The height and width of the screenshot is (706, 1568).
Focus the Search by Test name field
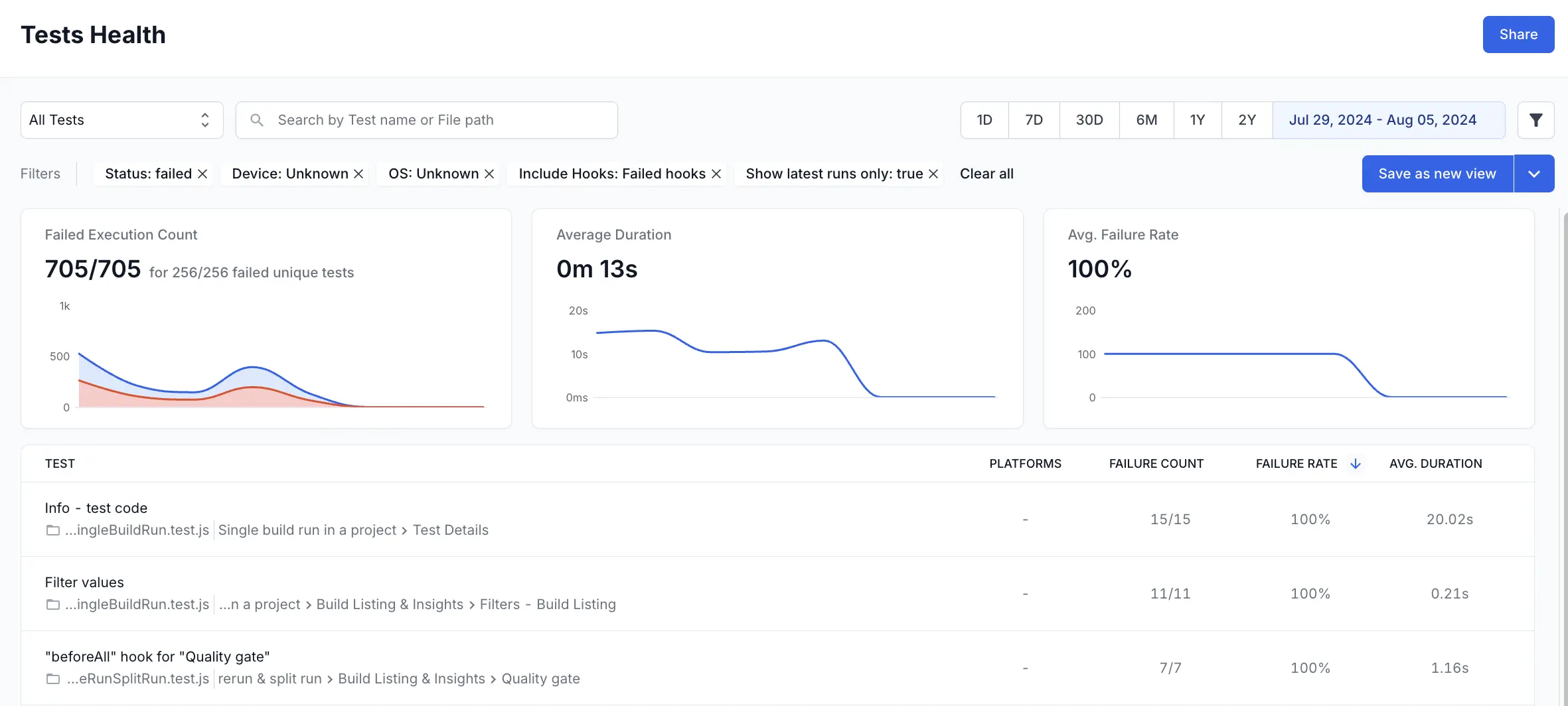(x=427, y=120)
